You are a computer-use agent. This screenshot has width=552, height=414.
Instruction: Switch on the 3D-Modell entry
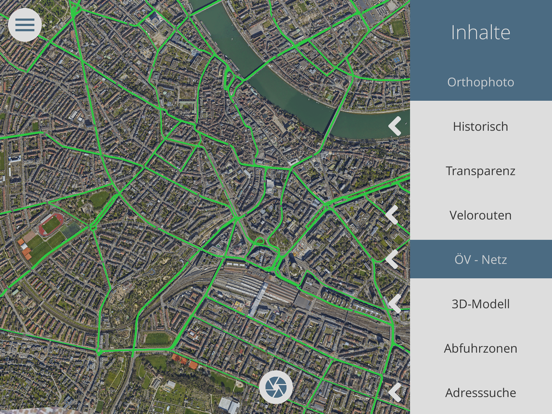click(x=481, y=304)
